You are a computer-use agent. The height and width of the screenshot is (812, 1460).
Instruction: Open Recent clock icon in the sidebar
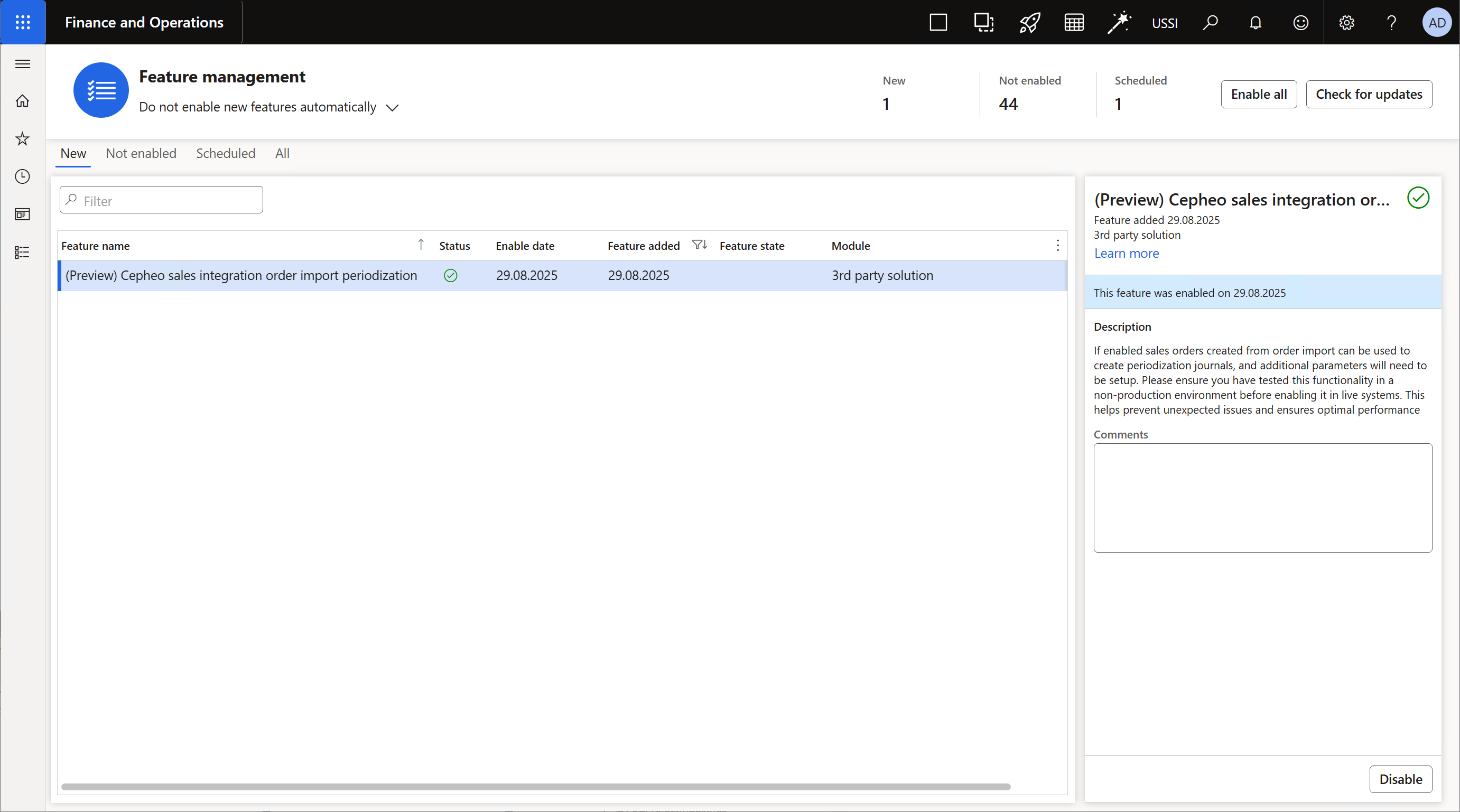point(23,177)
